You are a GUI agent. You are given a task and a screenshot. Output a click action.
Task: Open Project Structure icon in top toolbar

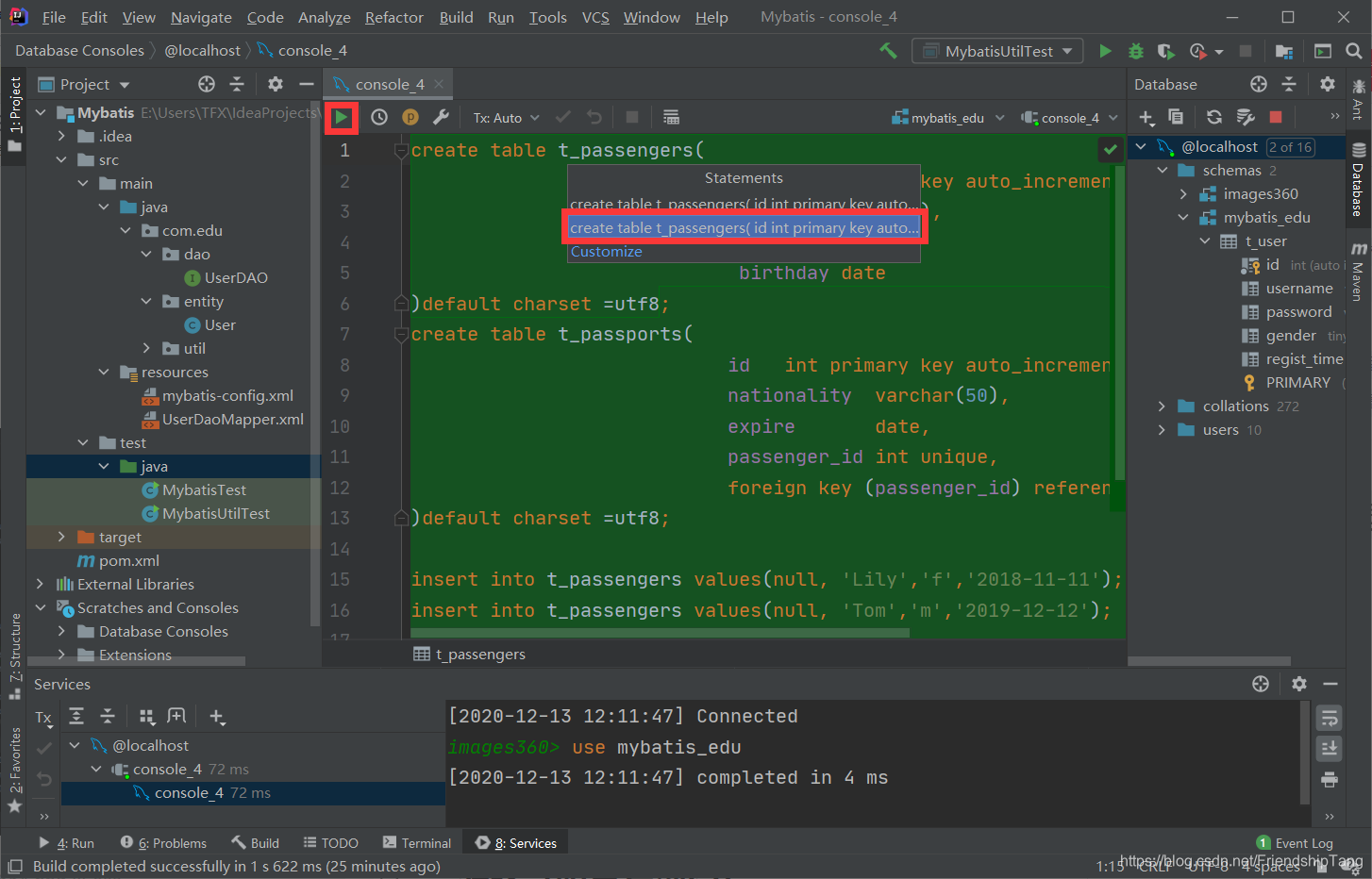(x=1284, y=51)
